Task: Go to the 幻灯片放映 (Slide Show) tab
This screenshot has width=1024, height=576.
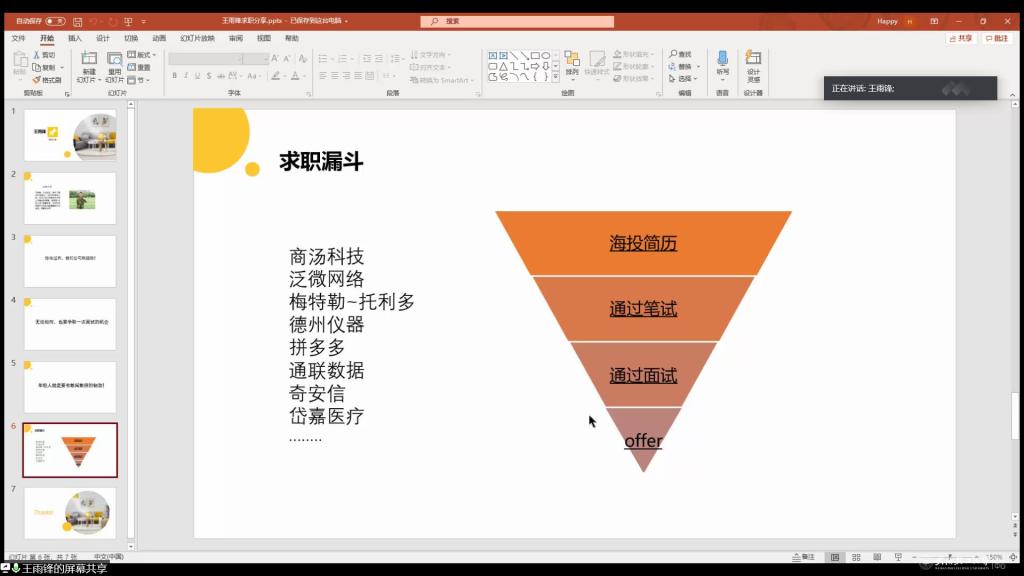Action: (197, 39)
